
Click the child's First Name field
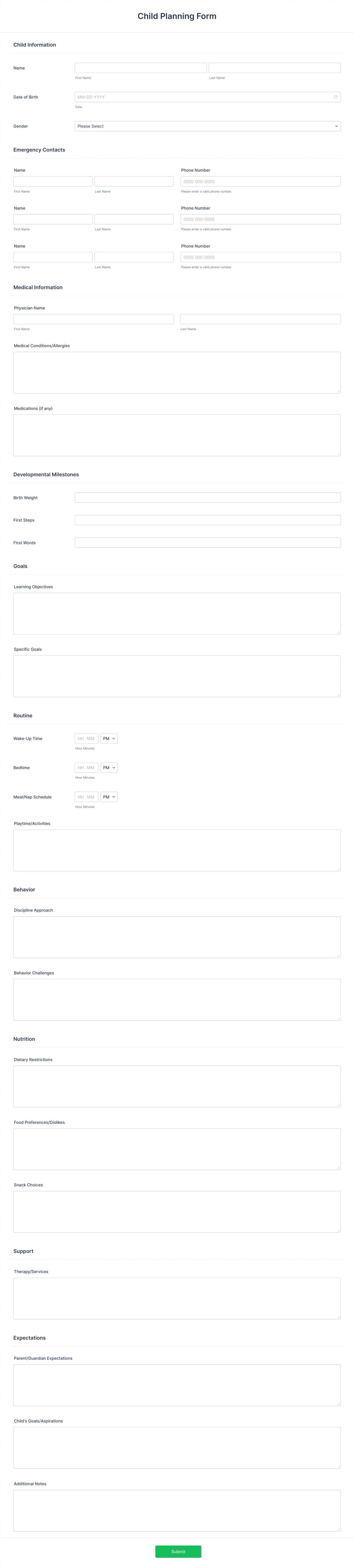click(x=140, y=68)
